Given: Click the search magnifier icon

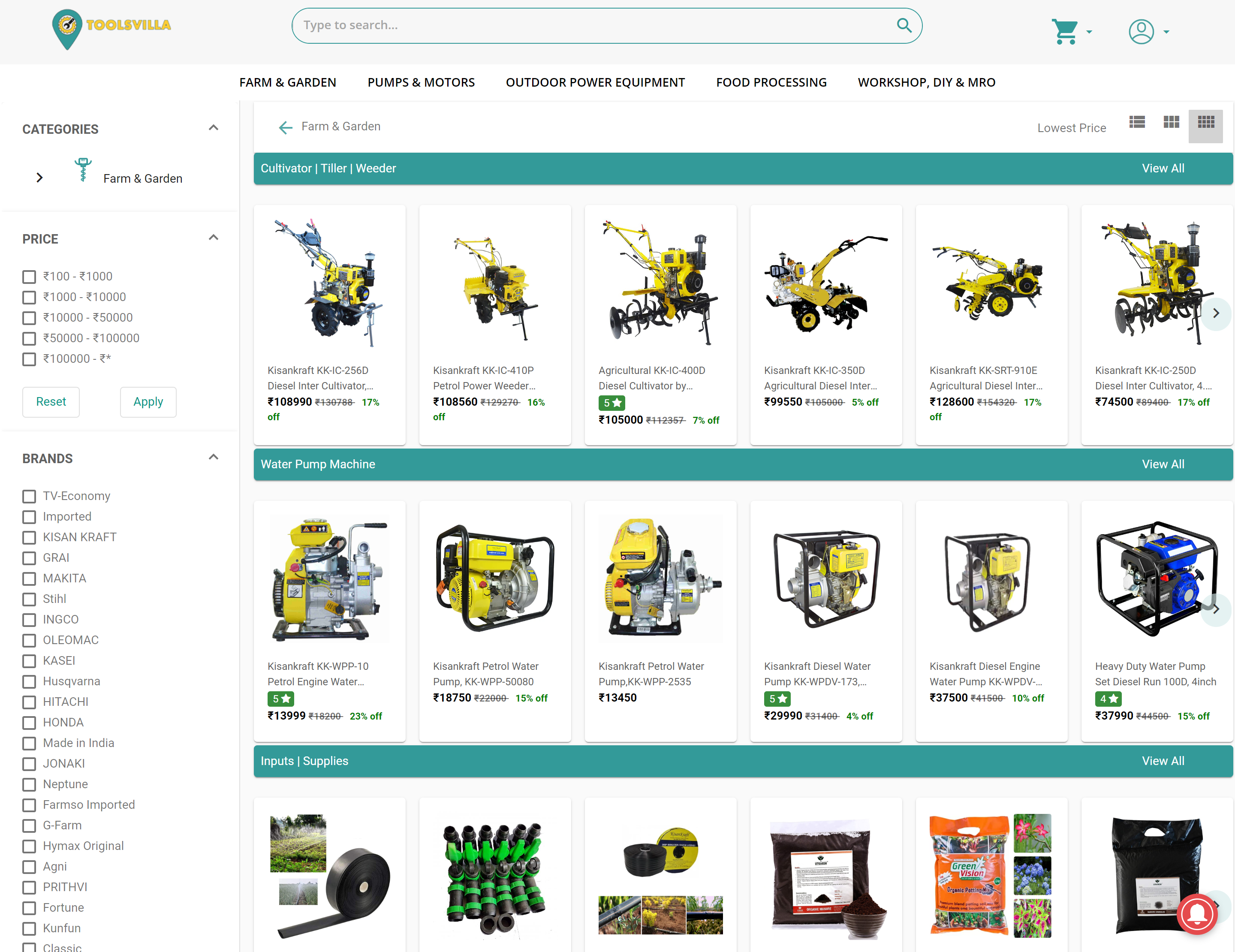Looking at the screenshot, I should pos(904,25).
